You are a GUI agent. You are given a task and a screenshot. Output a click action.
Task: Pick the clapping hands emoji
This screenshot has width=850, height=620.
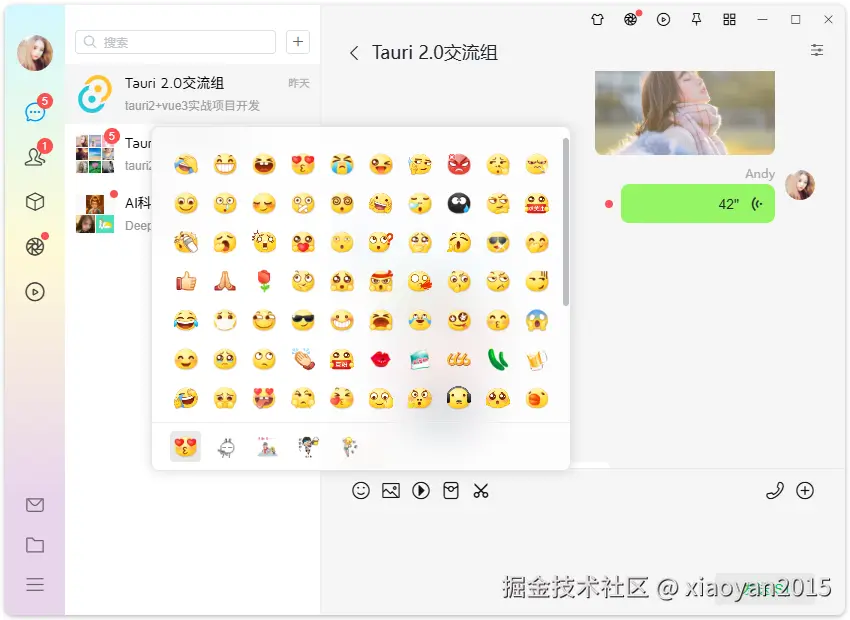pyautogui.click(x=303, y=359)
